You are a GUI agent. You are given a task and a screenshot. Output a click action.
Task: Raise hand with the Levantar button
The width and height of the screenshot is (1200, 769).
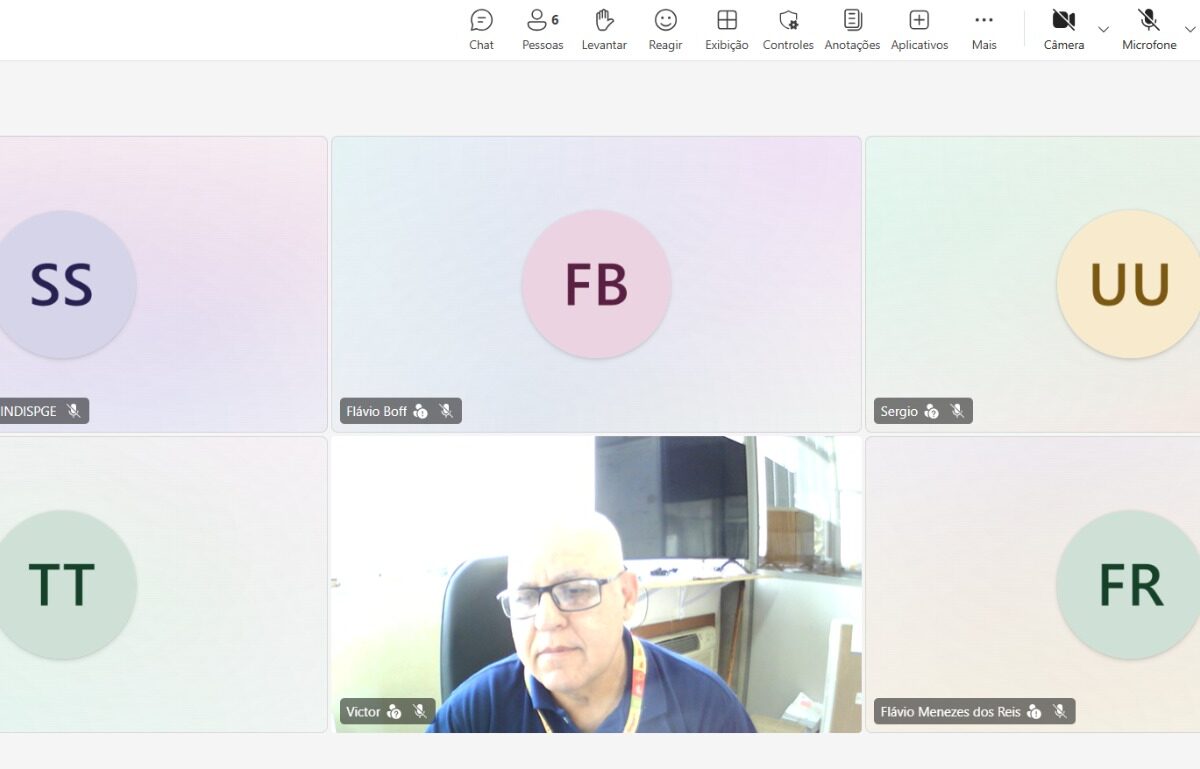[604, 30]
